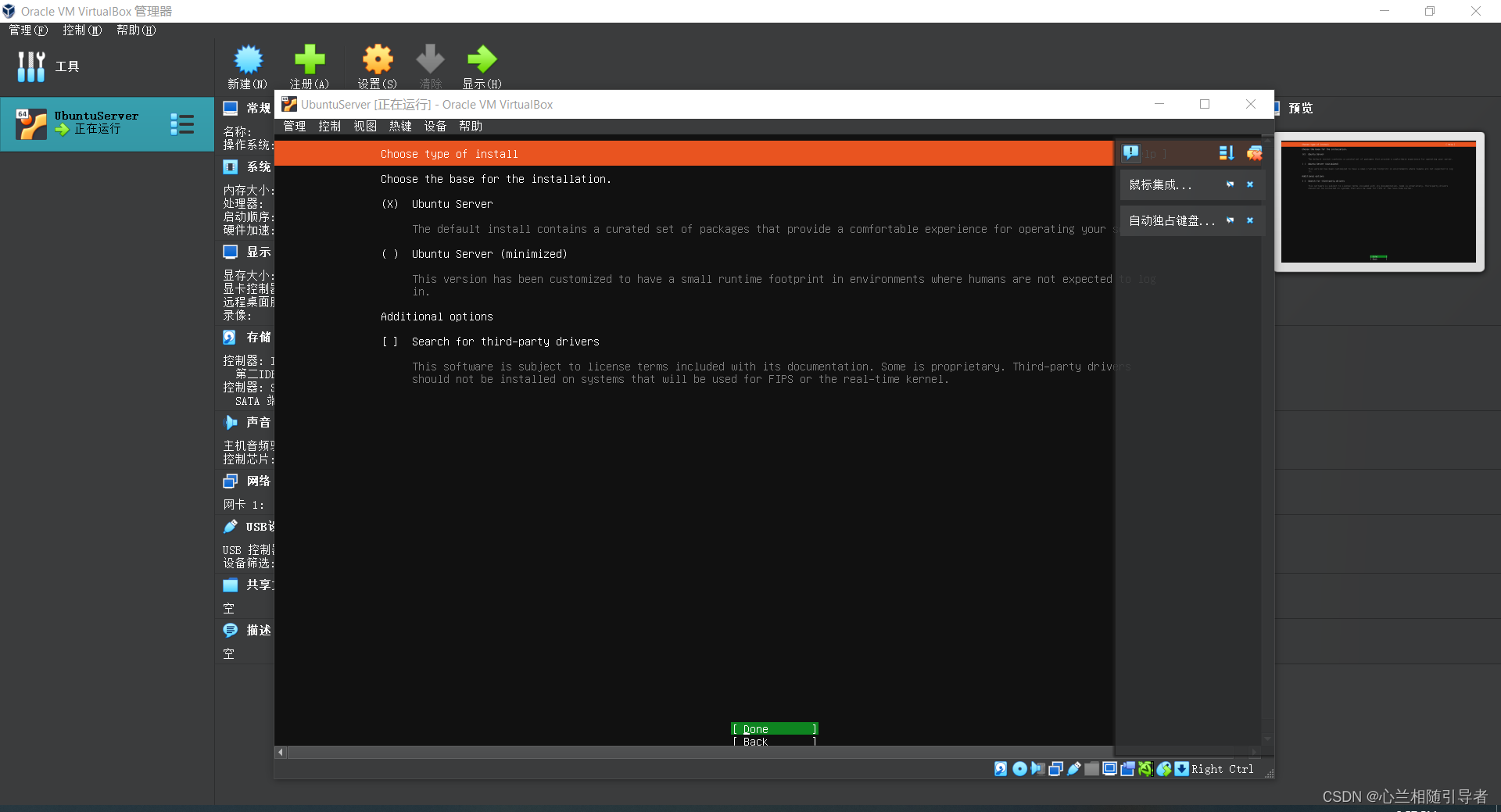Select the Back button in installer
Screen dimensions: 1501x812
[773, 742]
